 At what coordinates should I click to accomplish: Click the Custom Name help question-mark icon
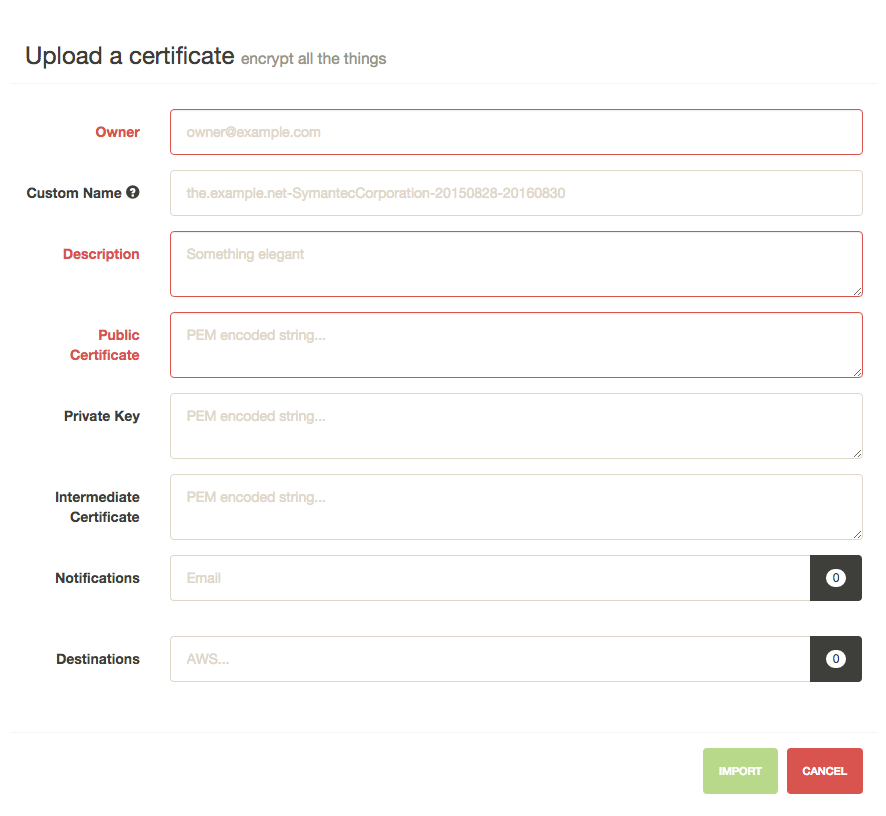[x=133, y=192]
